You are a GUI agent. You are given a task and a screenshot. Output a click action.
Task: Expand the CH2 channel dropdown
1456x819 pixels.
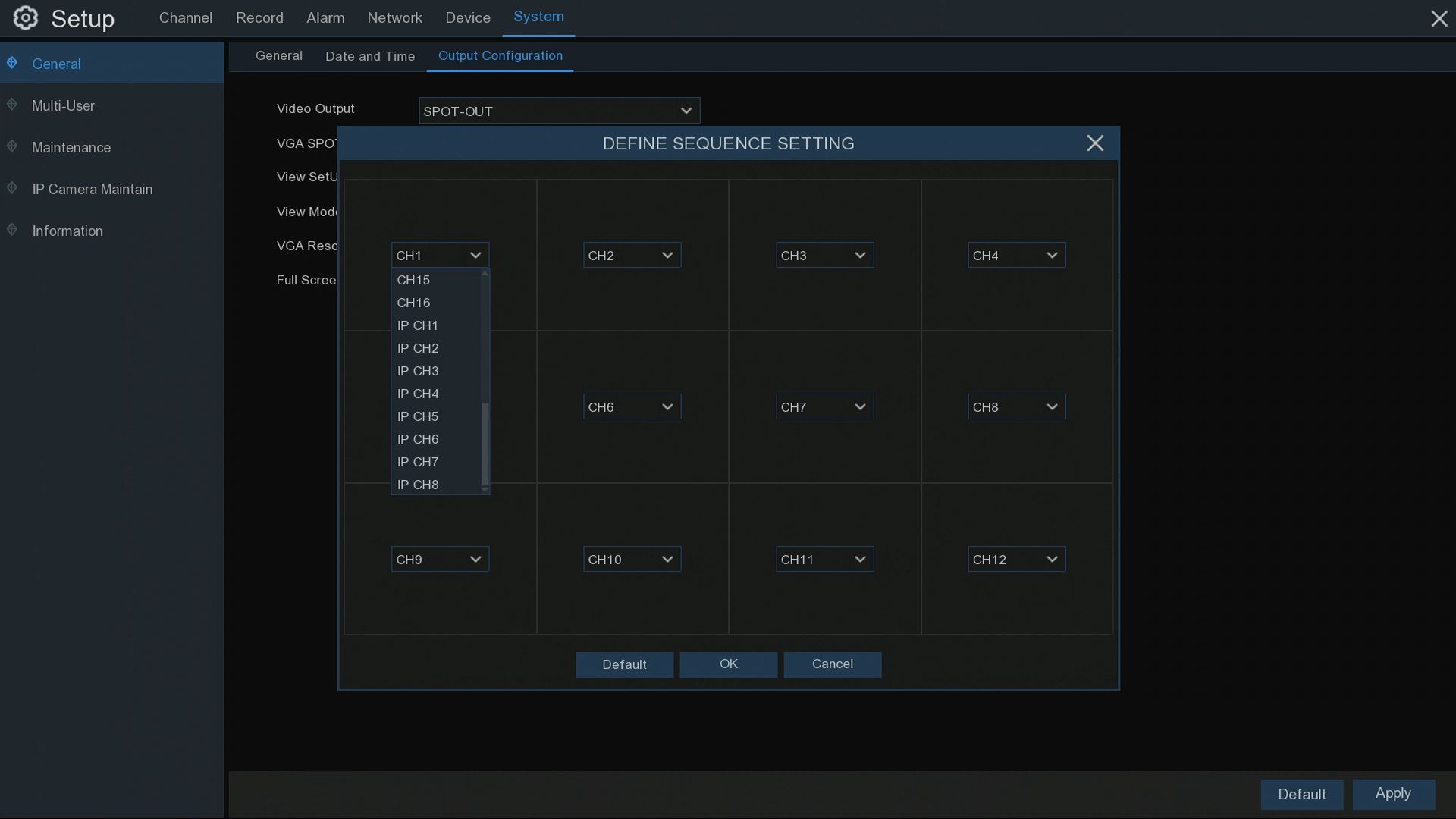[632, 256]
